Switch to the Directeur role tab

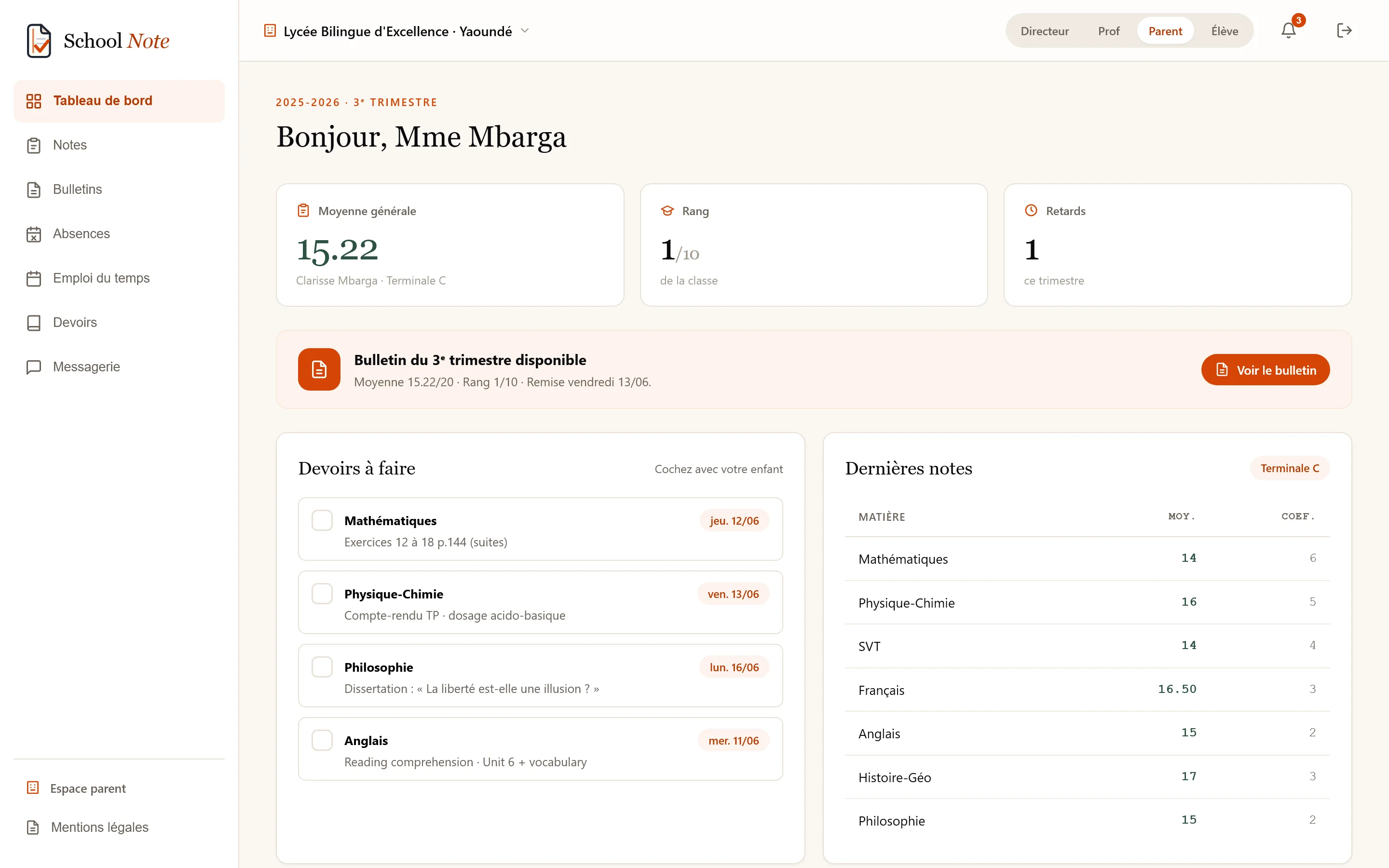pyautogui.click(x=1045, y=31)
